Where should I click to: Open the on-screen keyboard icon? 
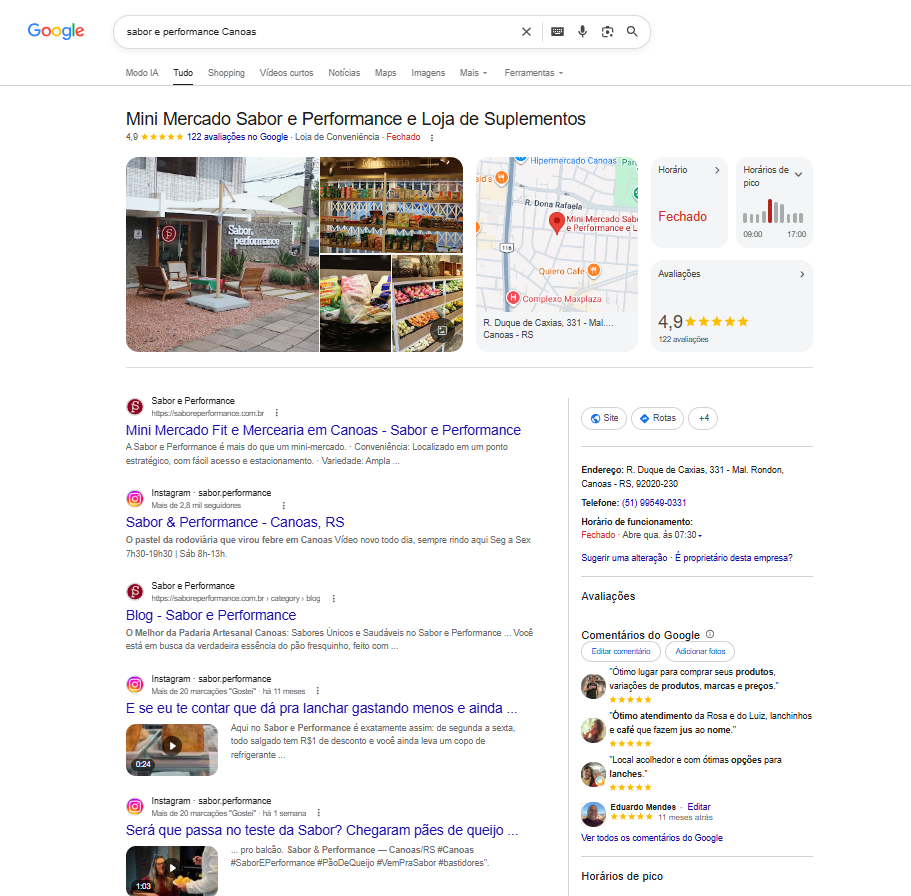tap(557, 32)
